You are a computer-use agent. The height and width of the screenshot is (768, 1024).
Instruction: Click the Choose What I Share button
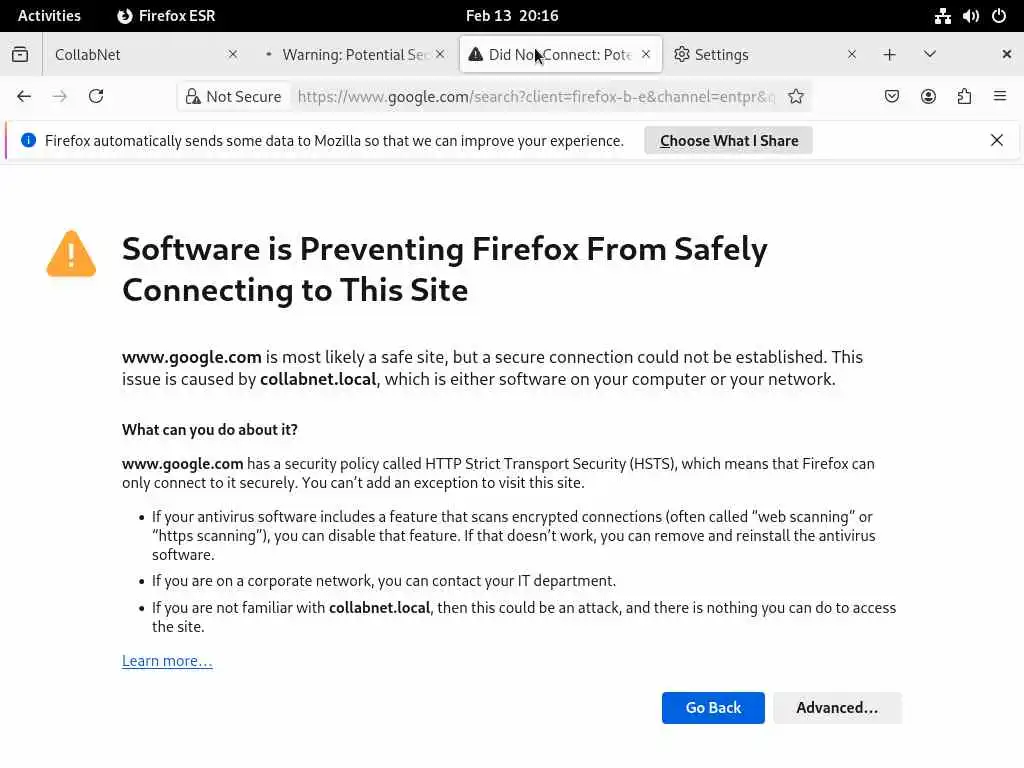tap(729, 141)
